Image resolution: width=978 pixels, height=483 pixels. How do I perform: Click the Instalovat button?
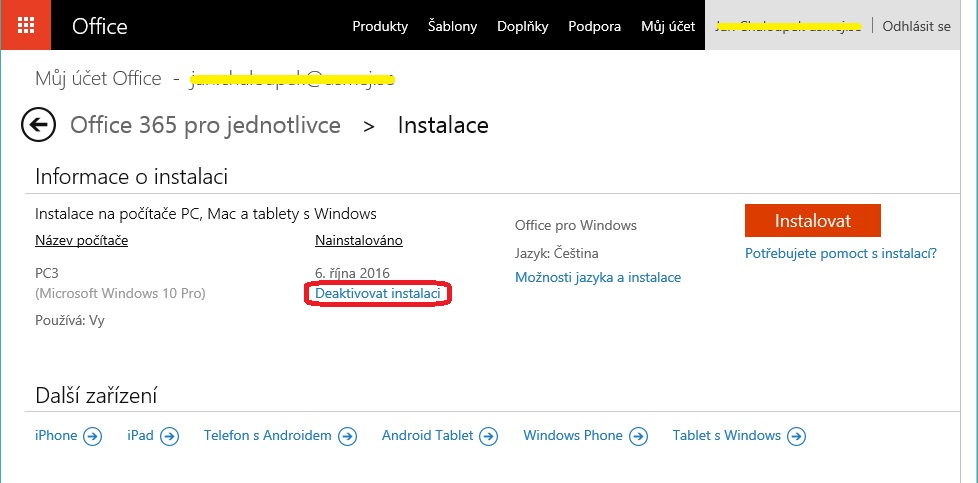coord(813,220)
